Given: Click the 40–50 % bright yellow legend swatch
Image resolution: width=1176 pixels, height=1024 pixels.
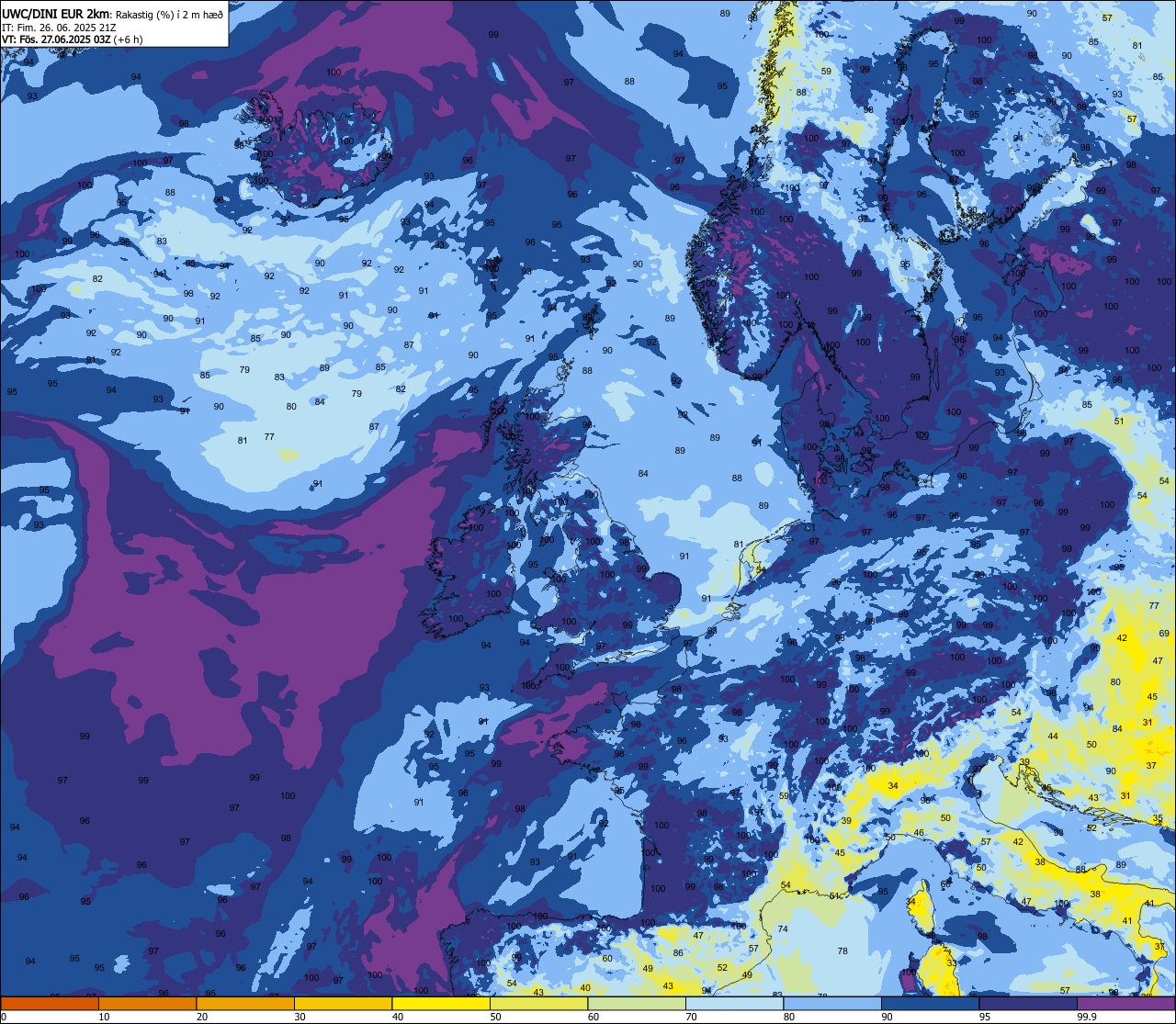Looking at the screenshot, I should 441,1004.
